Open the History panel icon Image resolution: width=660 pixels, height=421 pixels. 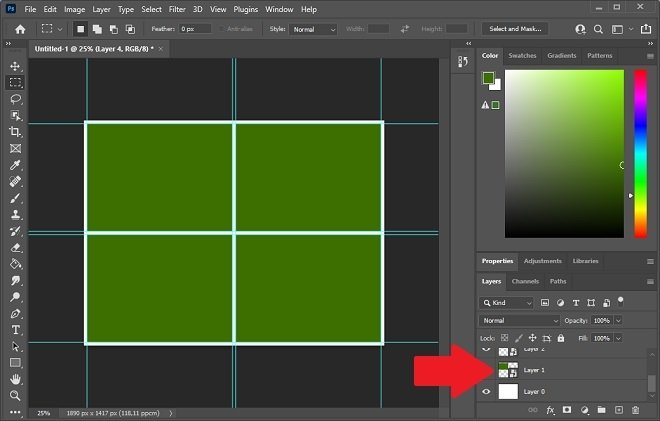(463, 61)
